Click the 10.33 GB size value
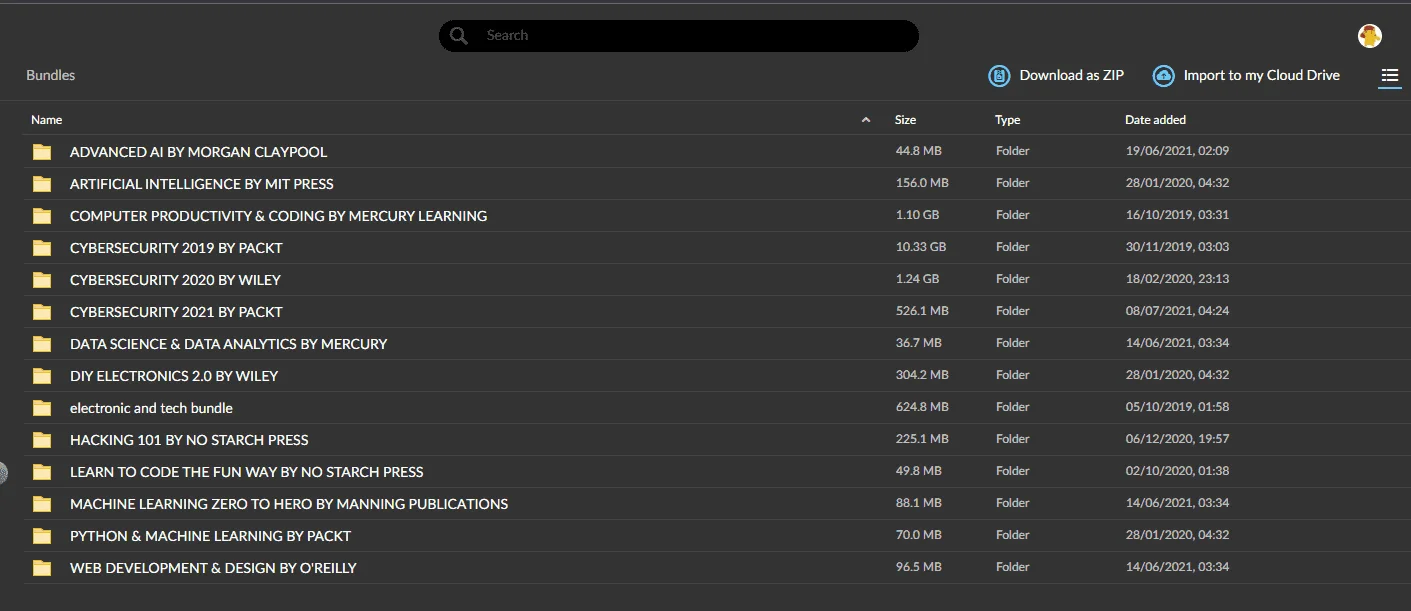Viewport: 1411px width, 611px height. point(921,247)
